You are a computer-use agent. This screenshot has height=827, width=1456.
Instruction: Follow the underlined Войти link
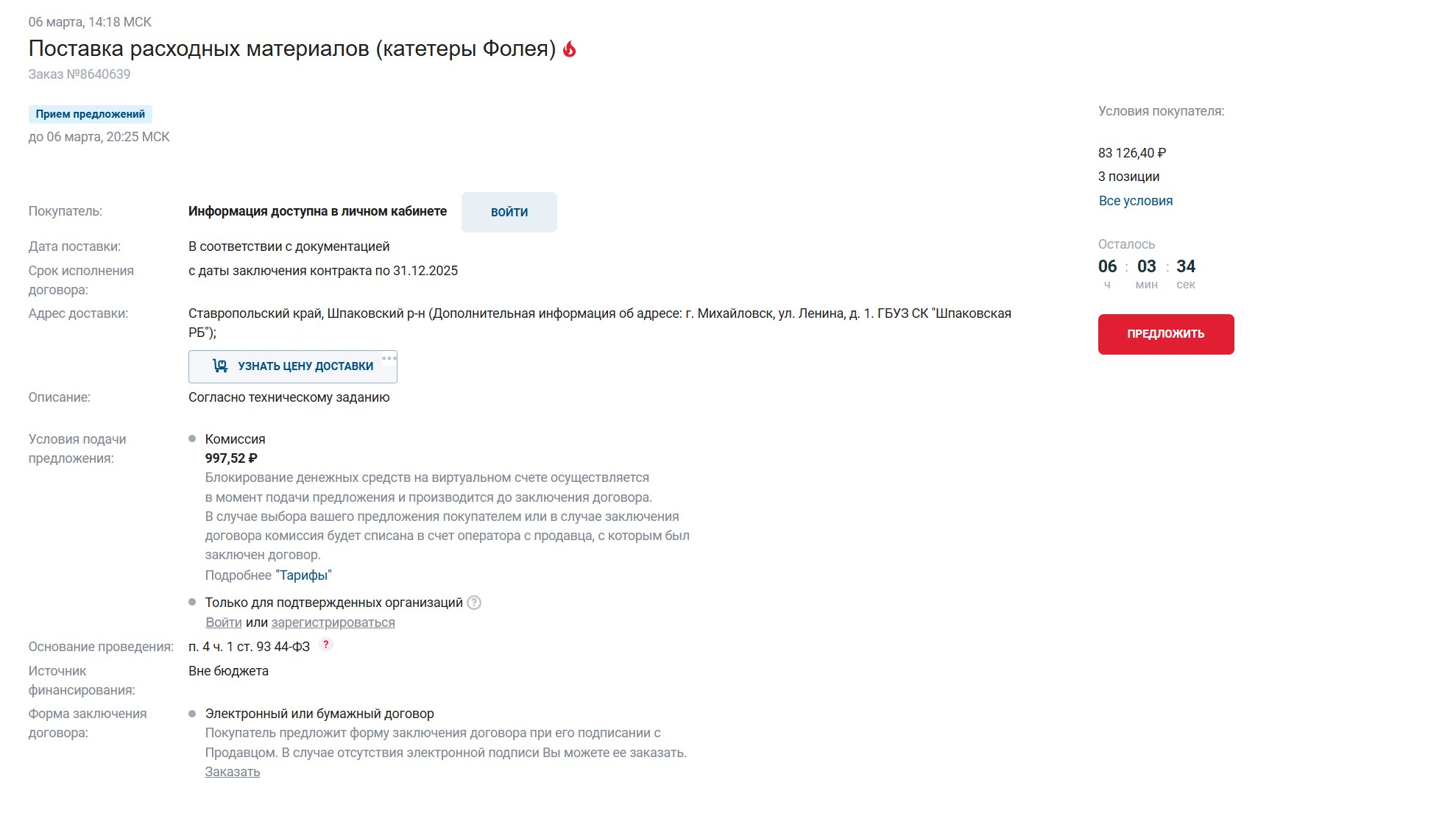coord(224,622)
